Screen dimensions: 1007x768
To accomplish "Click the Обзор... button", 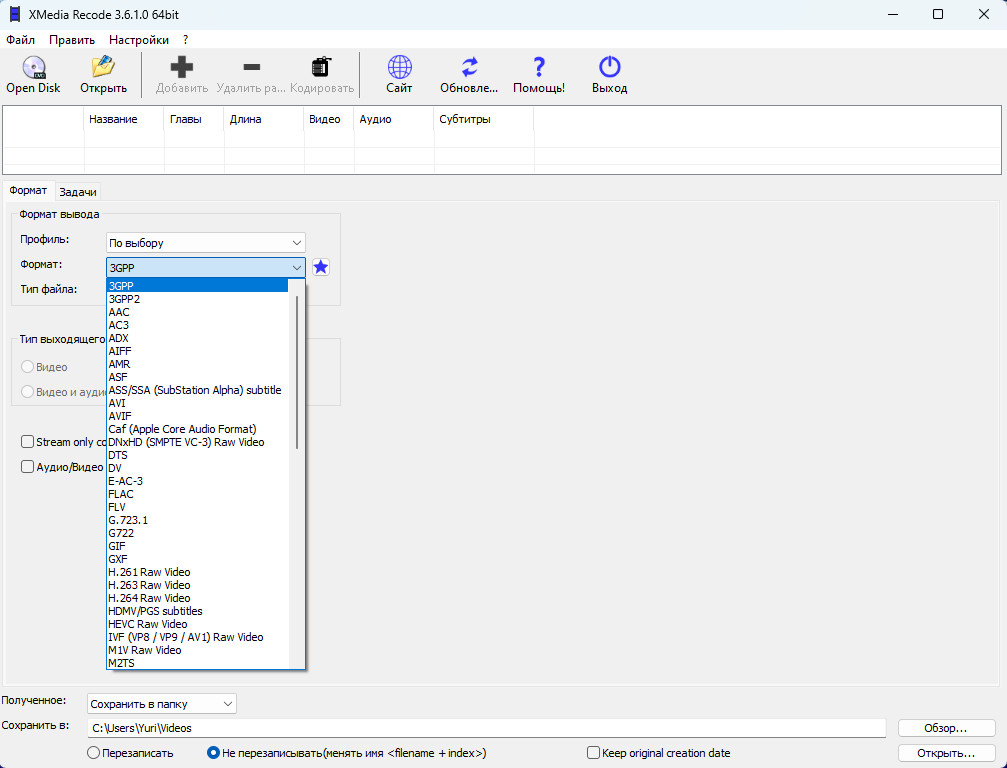I will 946,728.
